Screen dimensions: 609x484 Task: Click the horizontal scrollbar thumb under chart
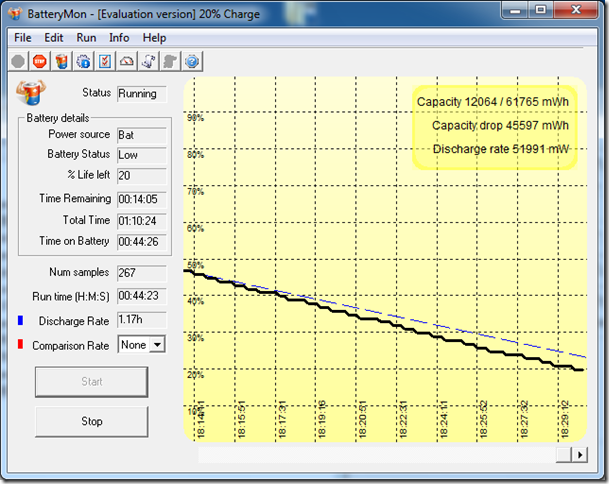[x=564, y=454]
